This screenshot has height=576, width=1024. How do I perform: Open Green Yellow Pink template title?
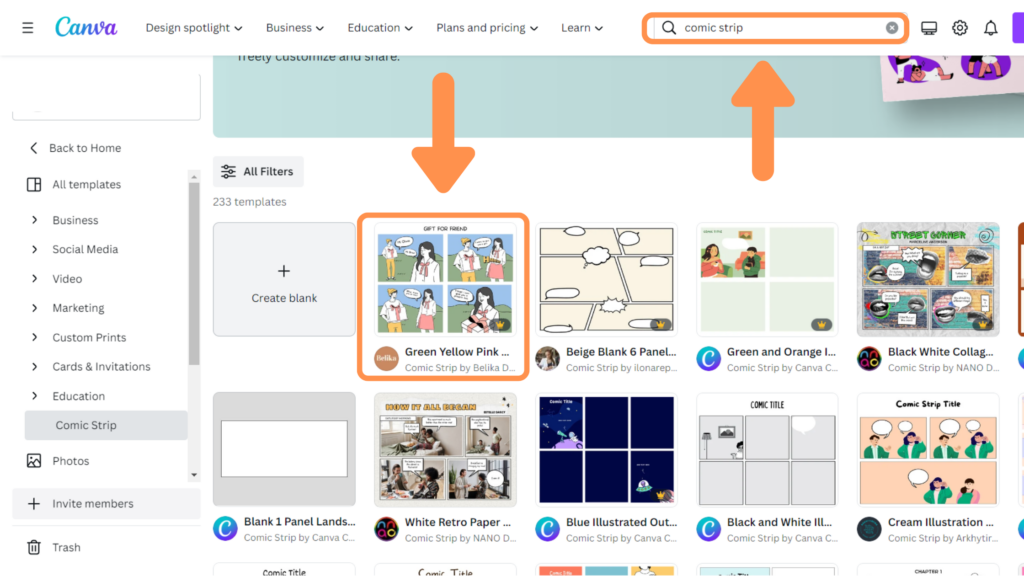click(457, 351)
